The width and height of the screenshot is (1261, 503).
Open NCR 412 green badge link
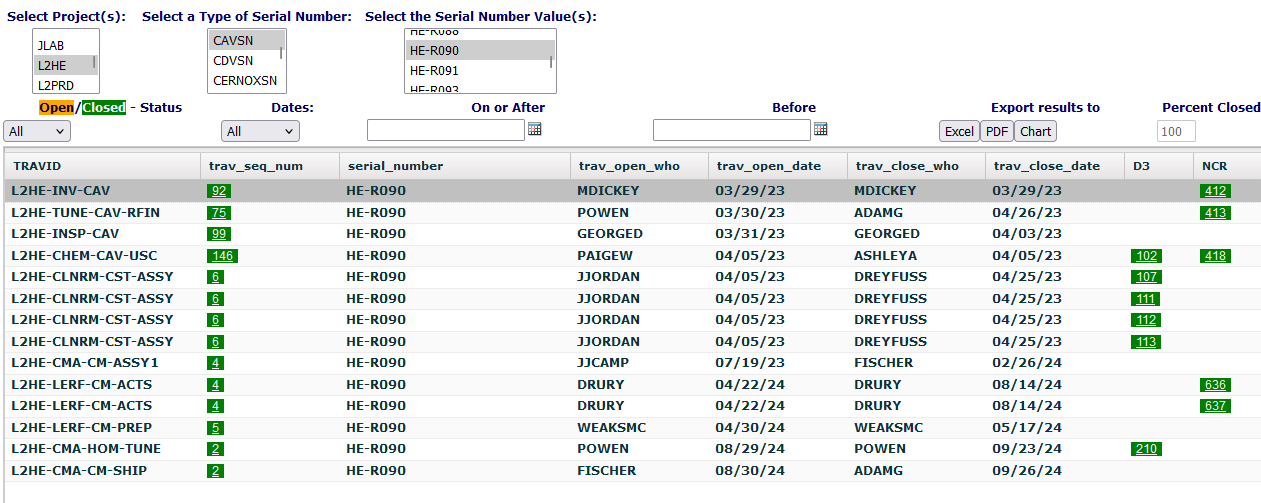coord(1215,191)
